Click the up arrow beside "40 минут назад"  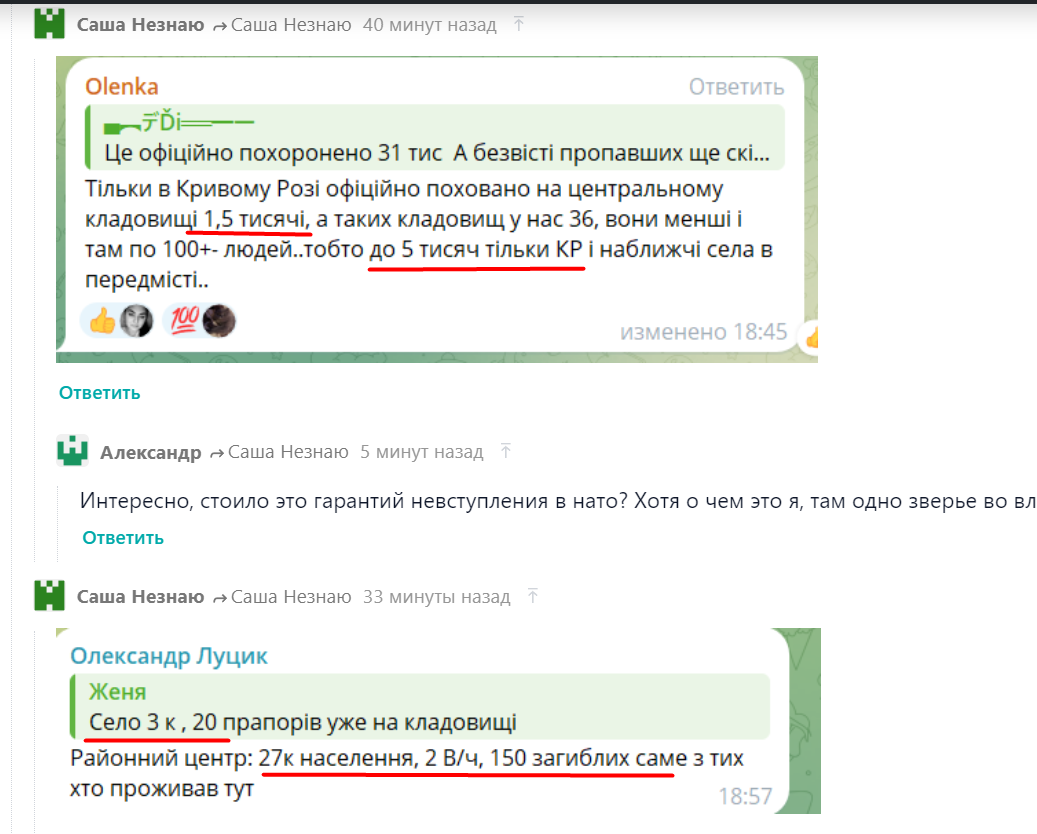(x=518, y=25)
